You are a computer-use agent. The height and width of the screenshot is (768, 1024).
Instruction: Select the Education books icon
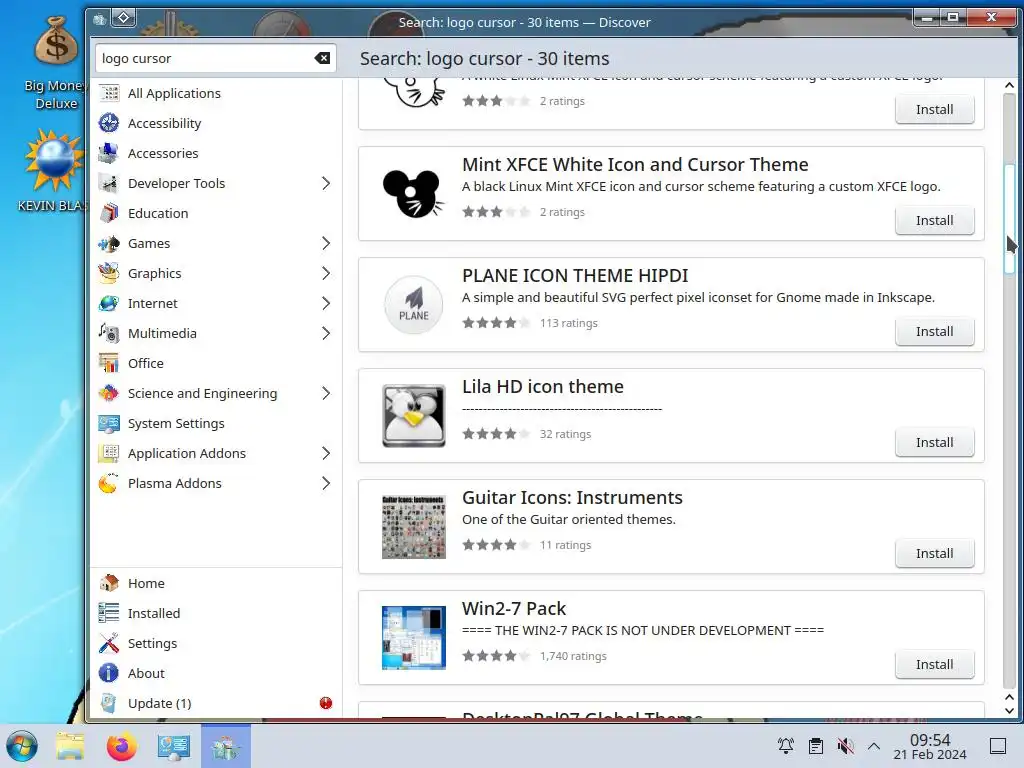[108, 214]
